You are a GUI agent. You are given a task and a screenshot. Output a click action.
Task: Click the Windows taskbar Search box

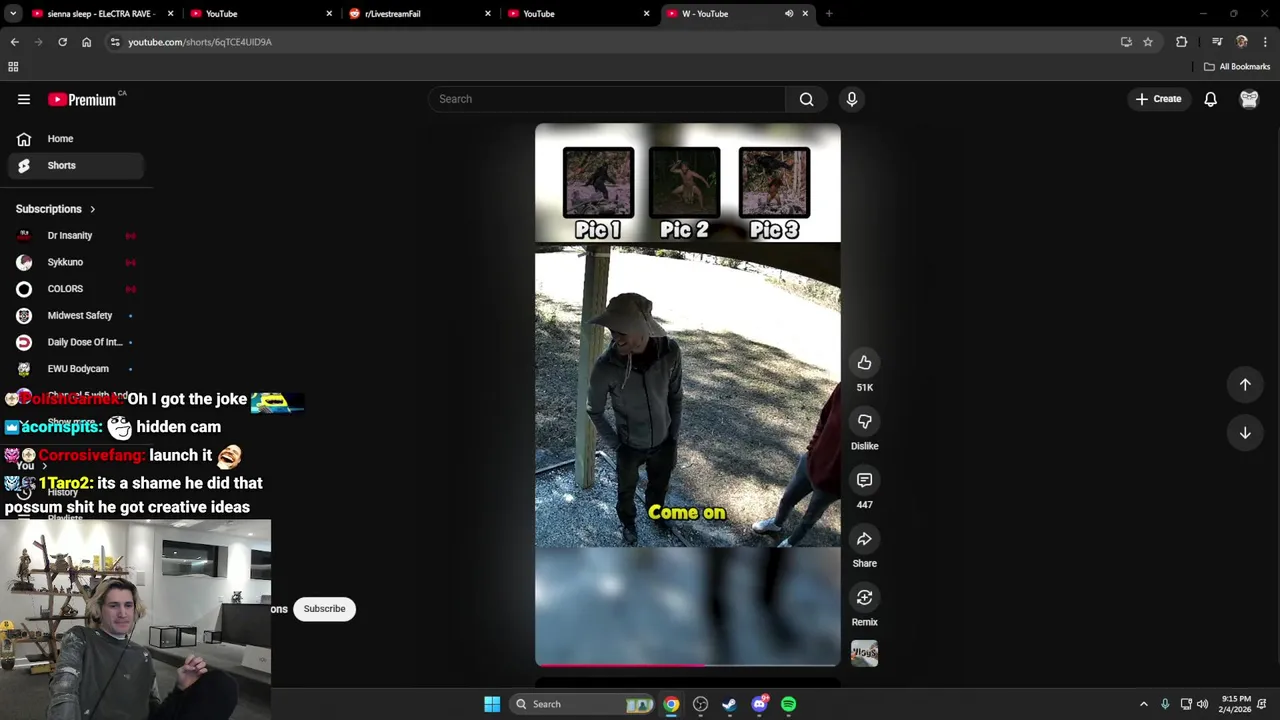click(582, 704)
